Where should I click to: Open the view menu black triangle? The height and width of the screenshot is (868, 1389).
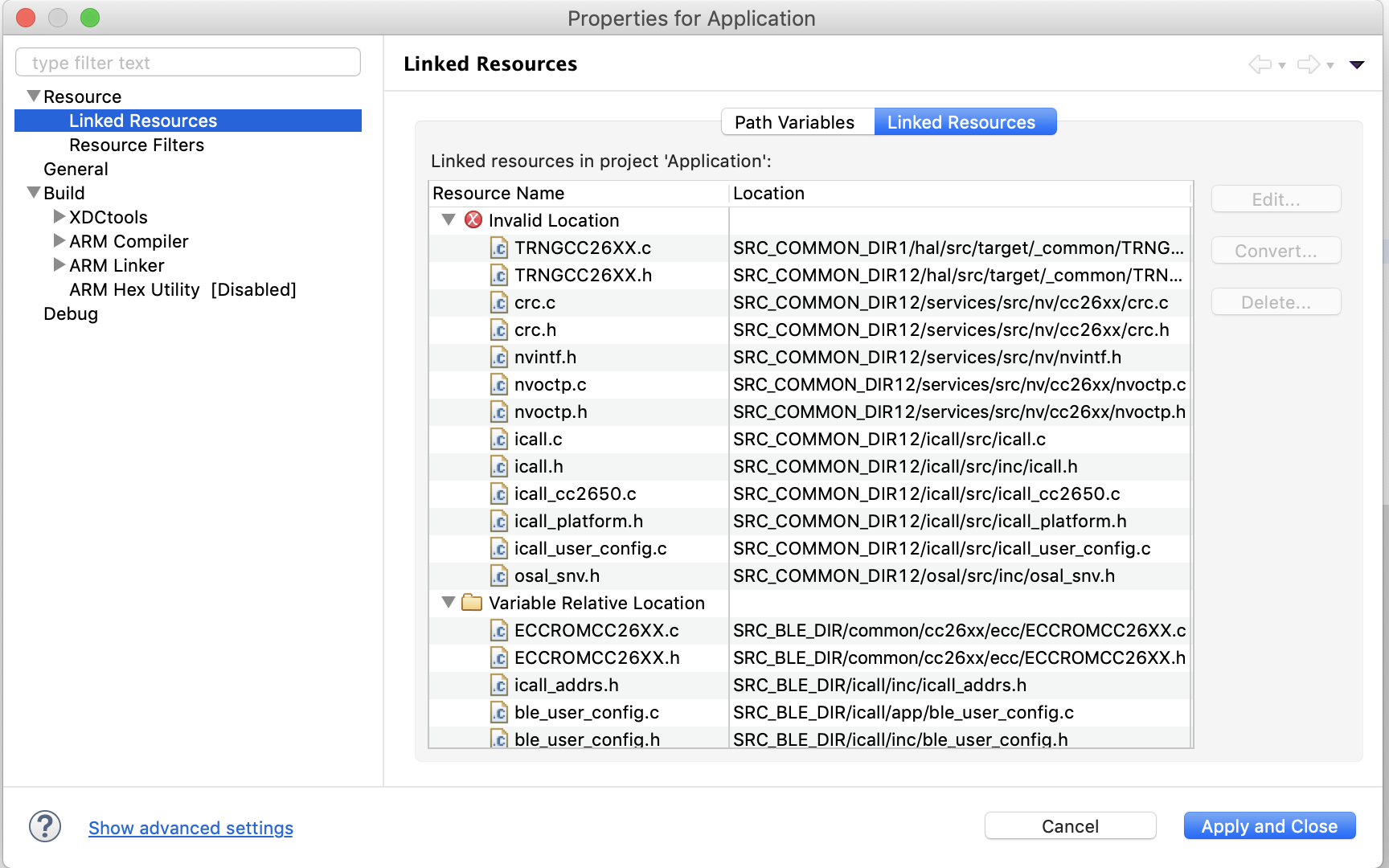coord(1357,65)
